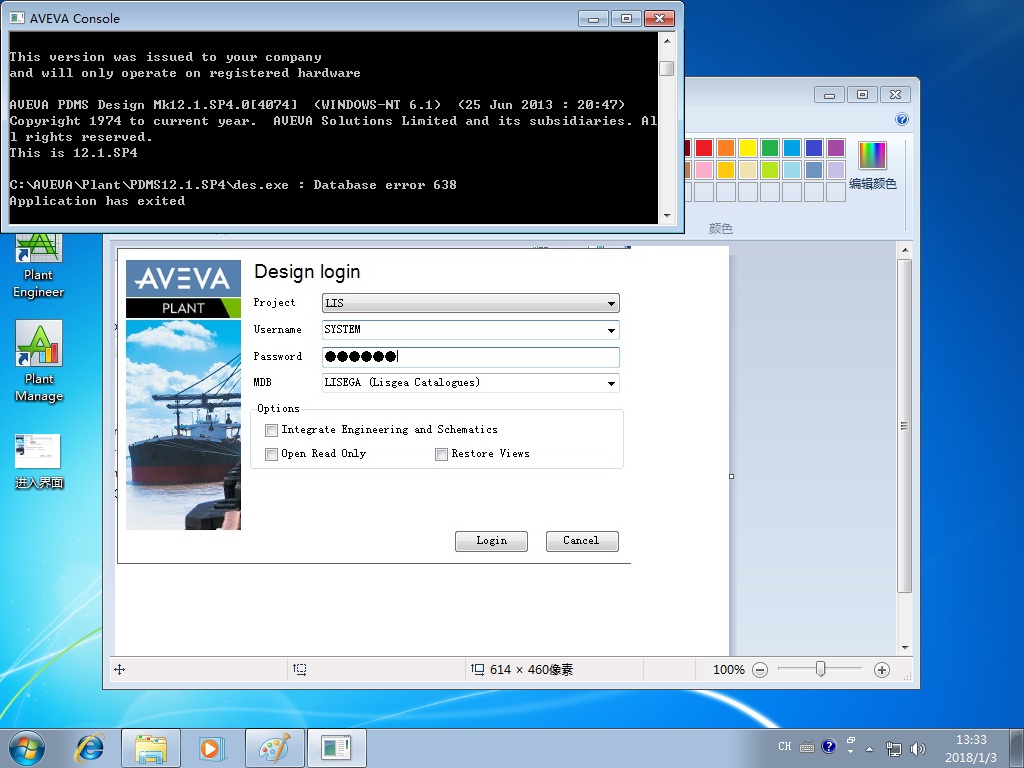
Task: Show hidden tray icons arrow
Action: [x=869, y=748]
